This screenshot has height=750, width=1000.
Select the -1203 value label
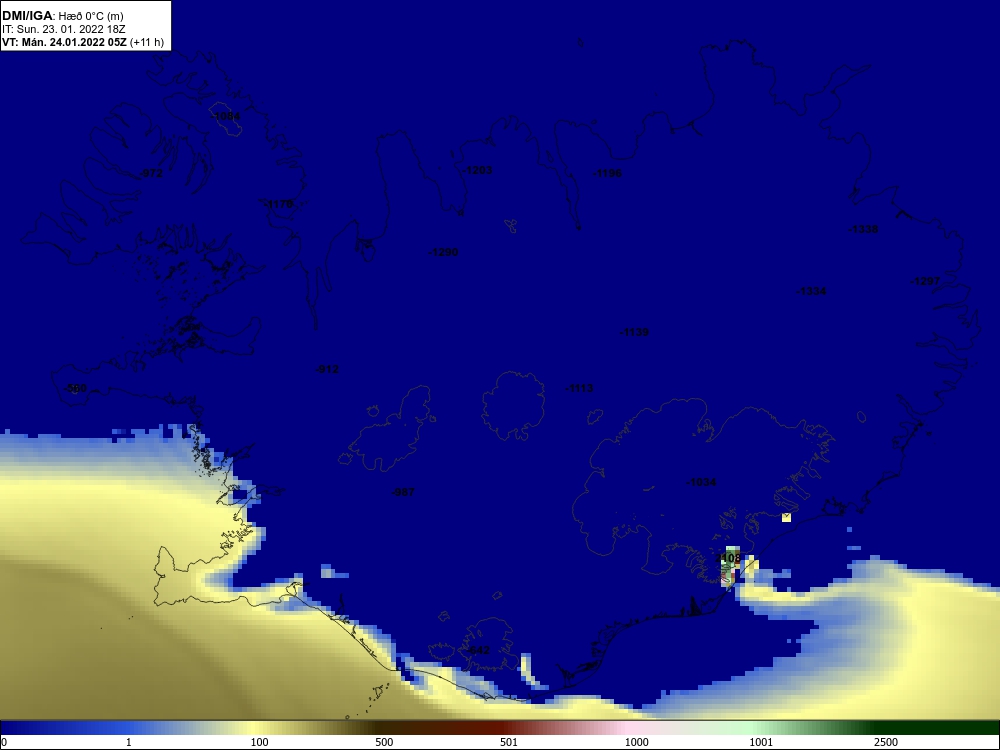pos(478,170)
